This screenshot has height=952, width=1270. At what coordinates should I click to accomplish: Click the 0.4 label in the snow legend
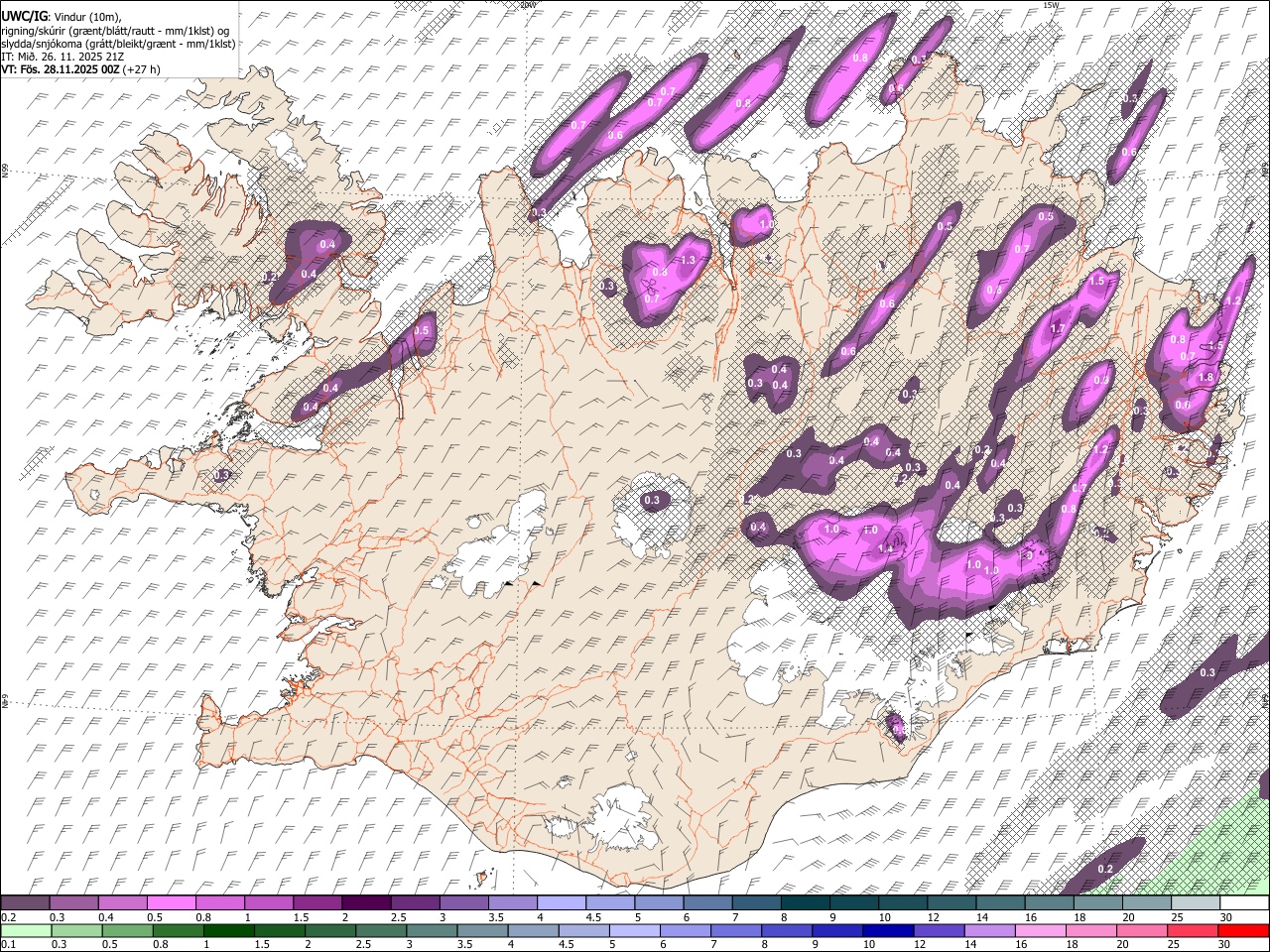click(105, 917)
